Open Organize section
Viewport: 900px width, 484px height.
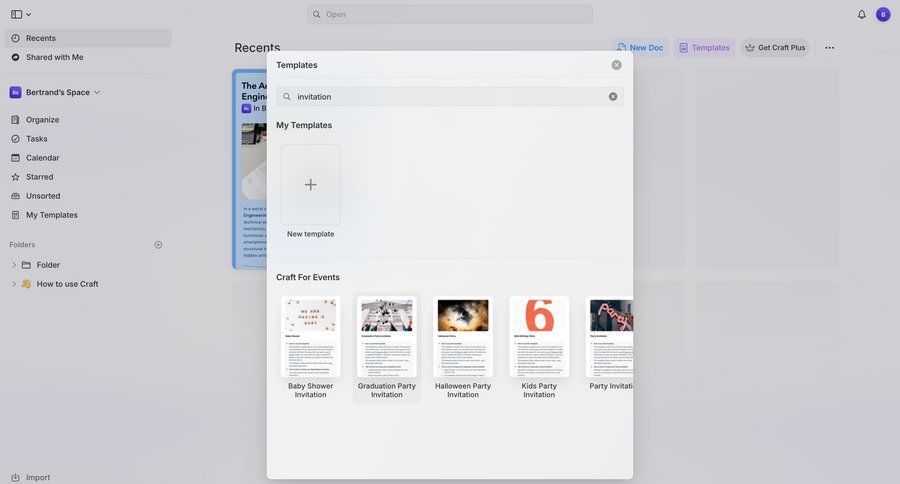pos(42,119)
